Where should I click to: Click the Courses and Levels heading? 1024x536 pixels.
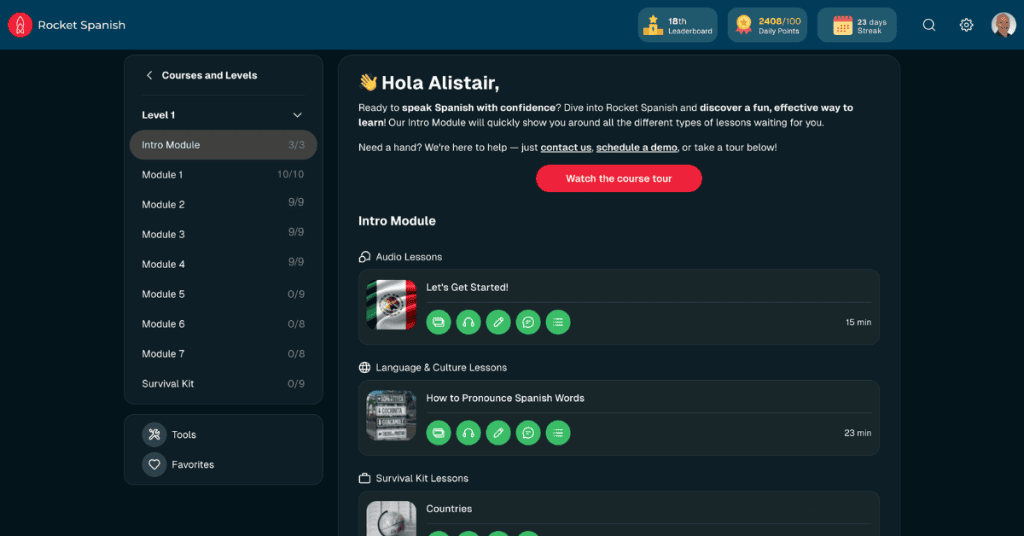(209, 75)
